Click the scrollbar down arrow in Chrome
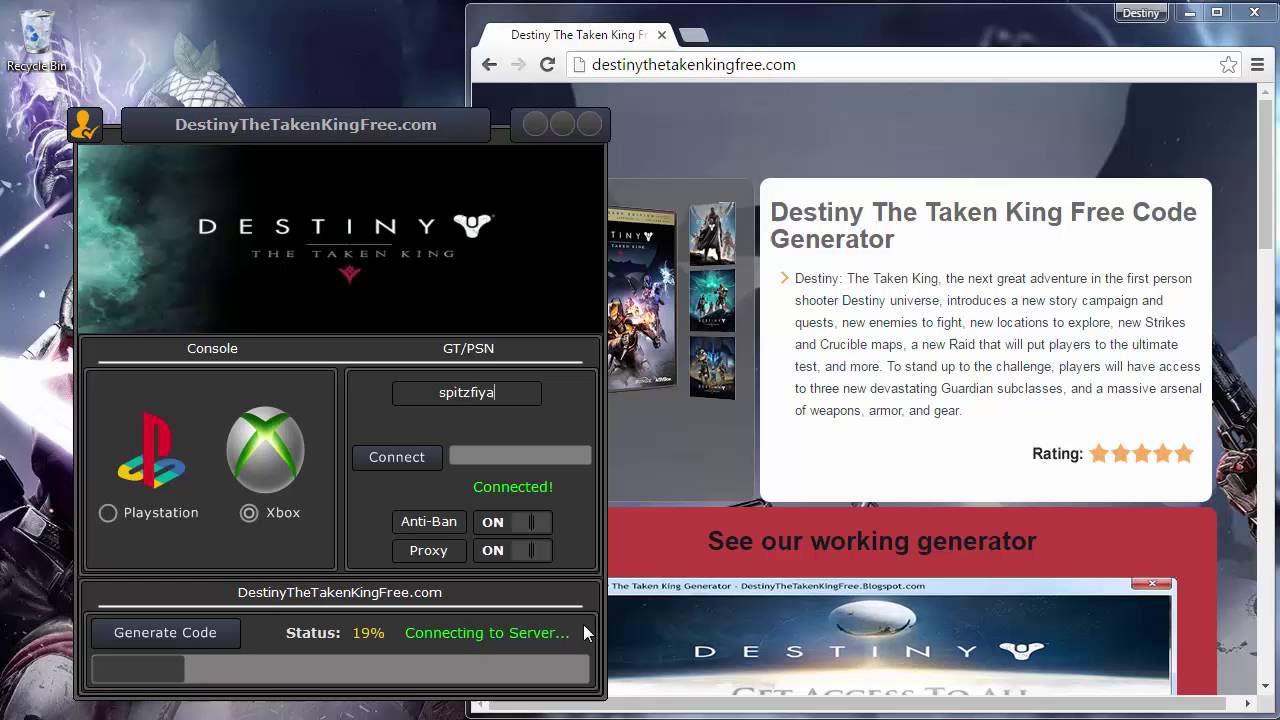Screen dimensions: 1280x720 coord(1266,688)
